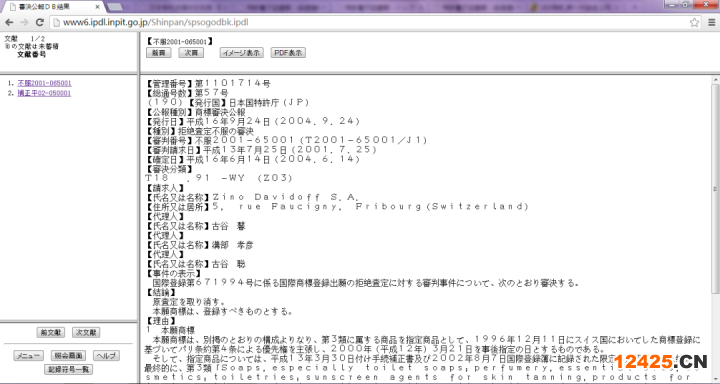Image resolution: width=720 pixels, height=384 pixels.
Task: Click the browser forward arrow
Action: [24, 22]
